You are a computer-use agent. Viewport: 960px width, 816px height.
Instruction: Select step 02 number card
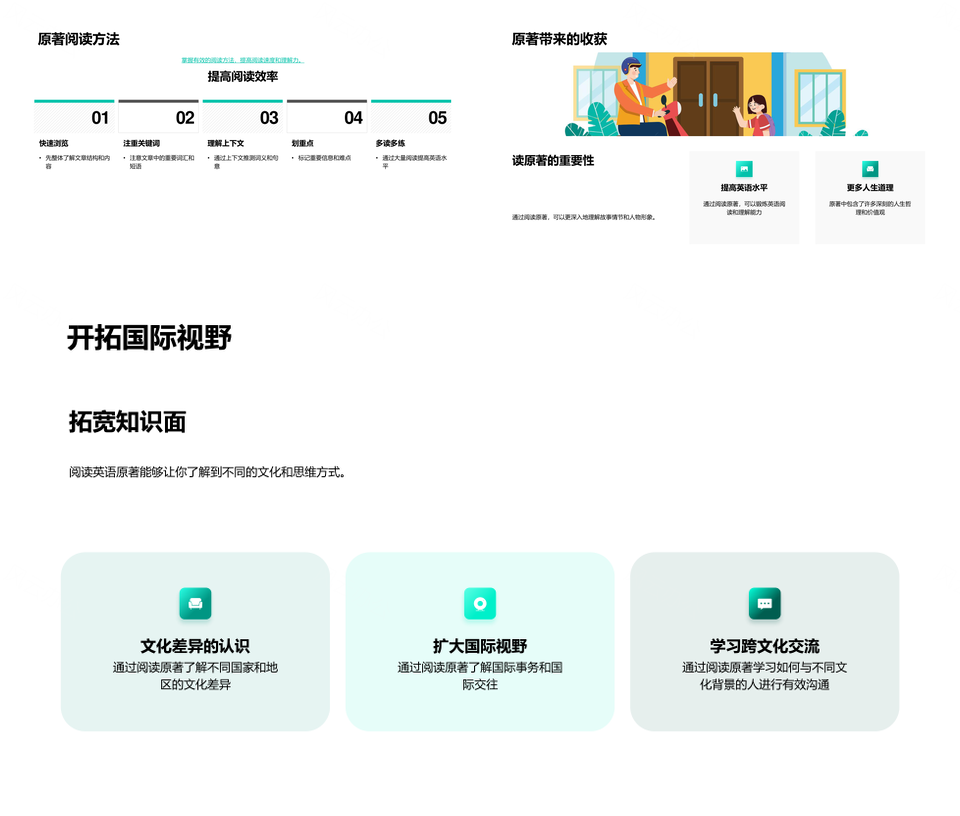click(x=159, y=117)
